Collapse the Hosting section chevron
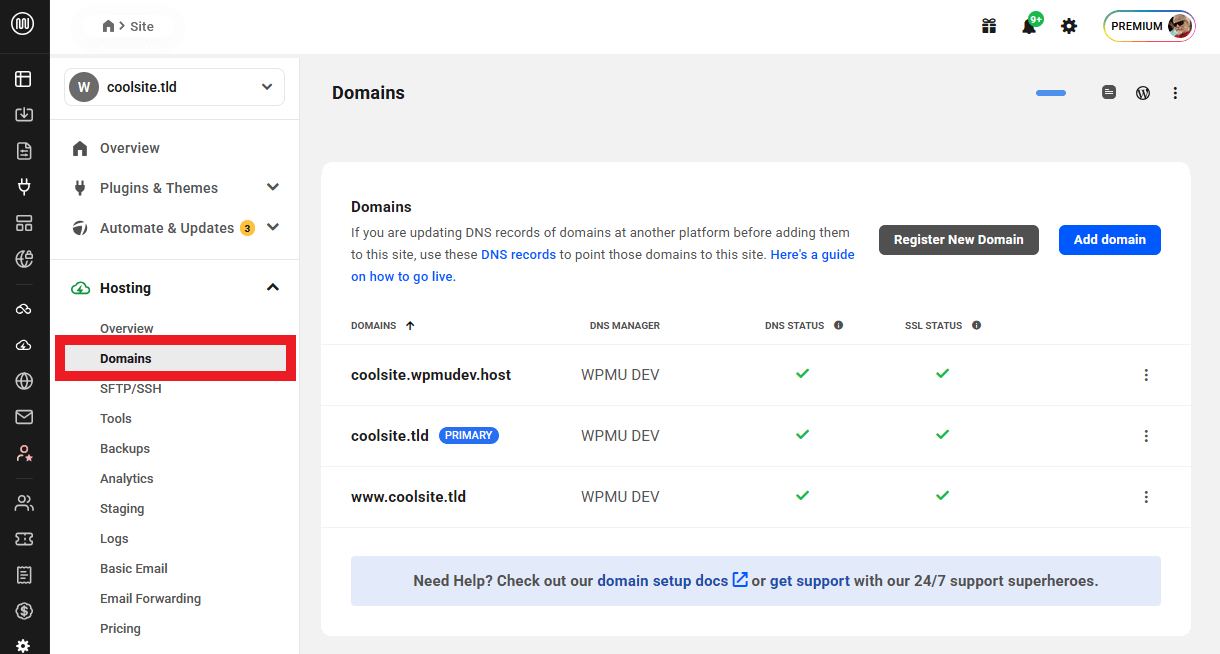 point(273,287)
